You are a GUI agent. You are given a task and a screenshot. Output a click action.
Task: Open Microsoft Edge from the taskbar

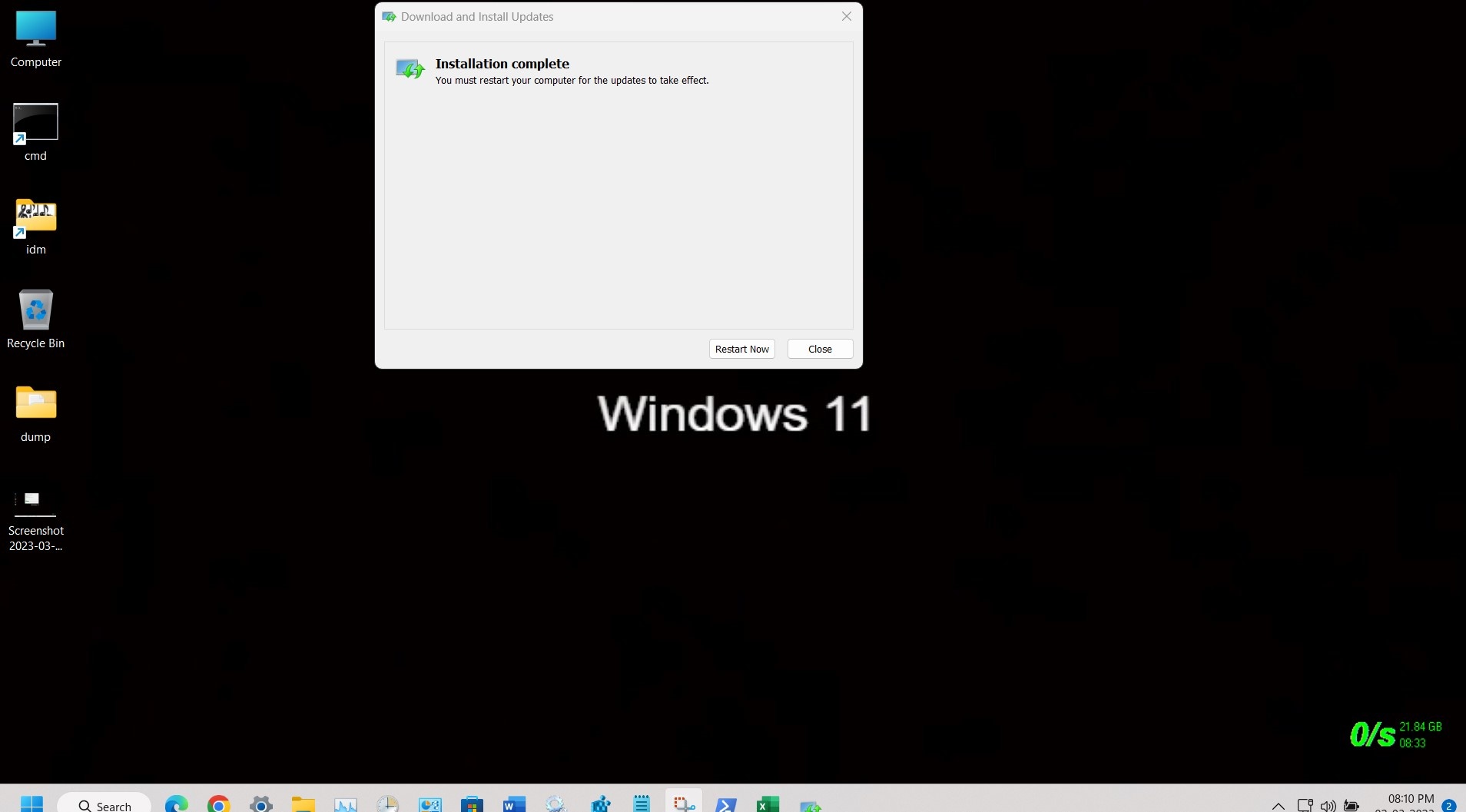click(x=177, y=804)
